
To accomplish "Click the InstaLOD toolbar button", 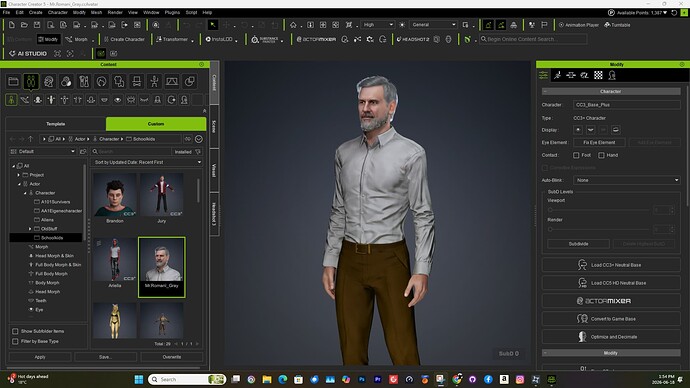I will click(x=219, y=39).
